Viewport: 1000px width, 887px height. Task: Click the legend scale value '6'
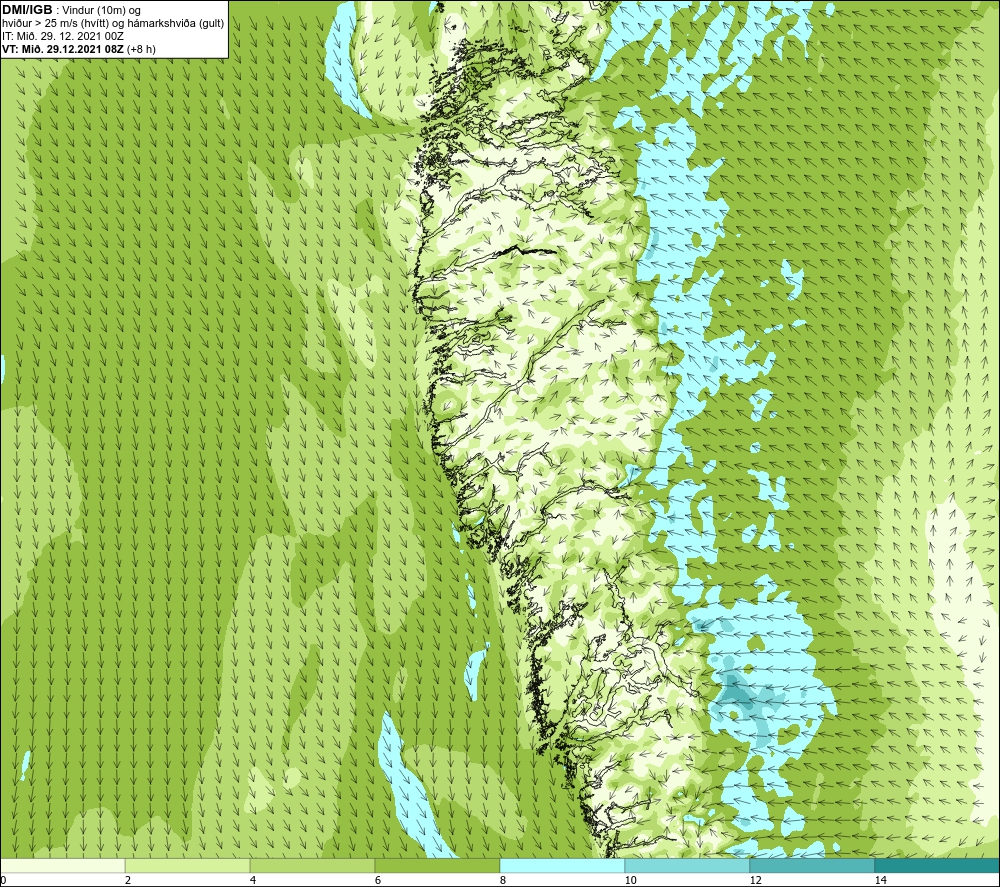(x=378, y=880)
